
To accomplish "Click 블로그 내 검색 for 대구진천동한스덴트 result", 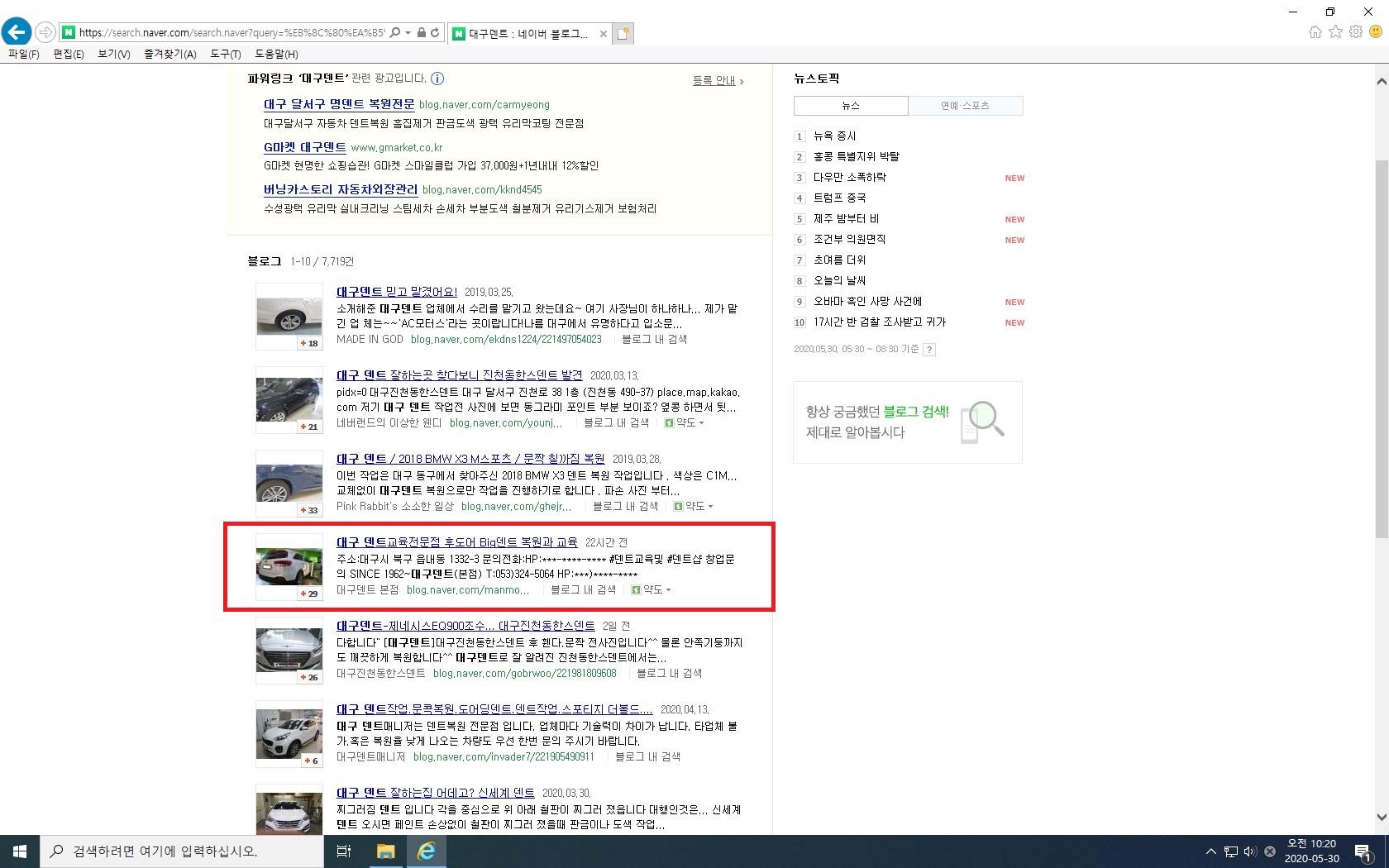I will pyautogui.click(x=669, y=674).
